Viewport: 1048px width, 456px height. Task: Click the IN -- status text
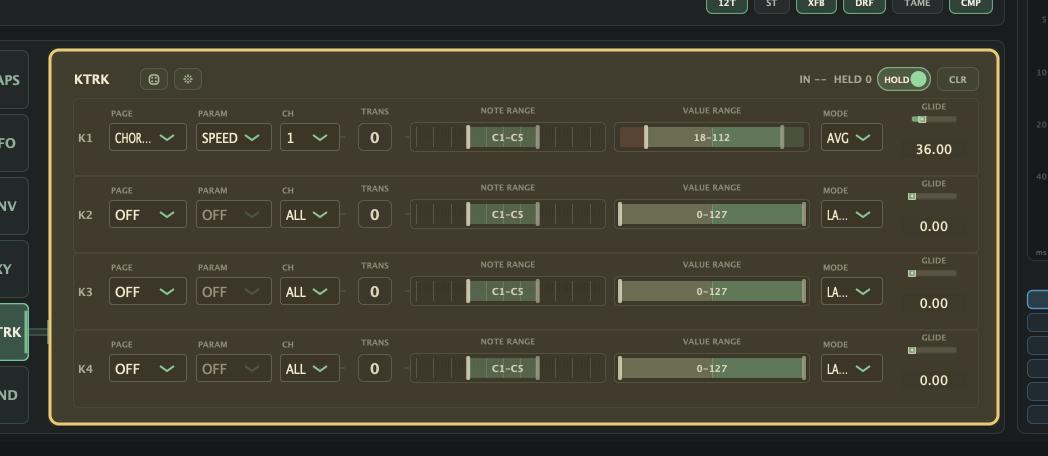[x=813, y=80]
